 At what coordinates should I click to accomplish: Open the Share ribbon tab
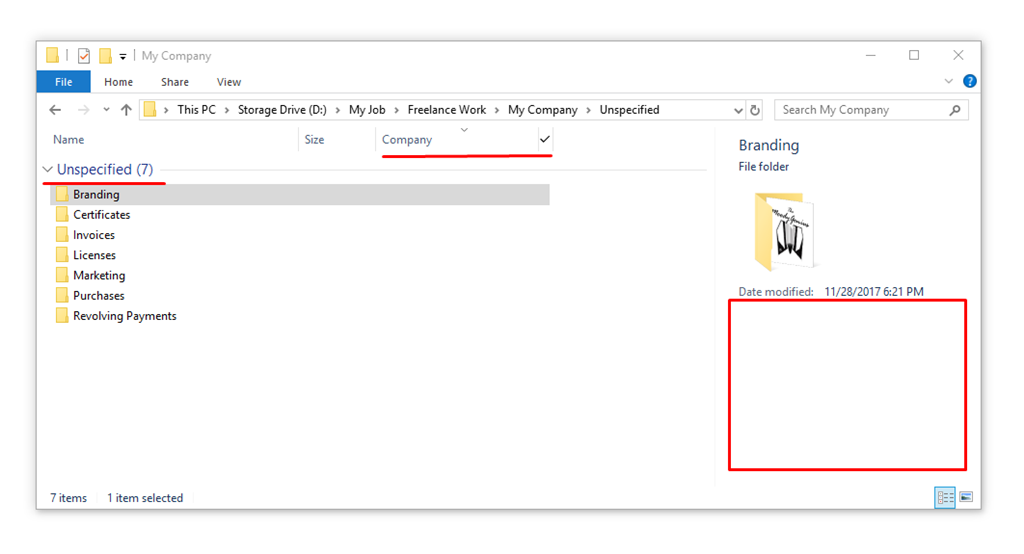coord(174,82)
